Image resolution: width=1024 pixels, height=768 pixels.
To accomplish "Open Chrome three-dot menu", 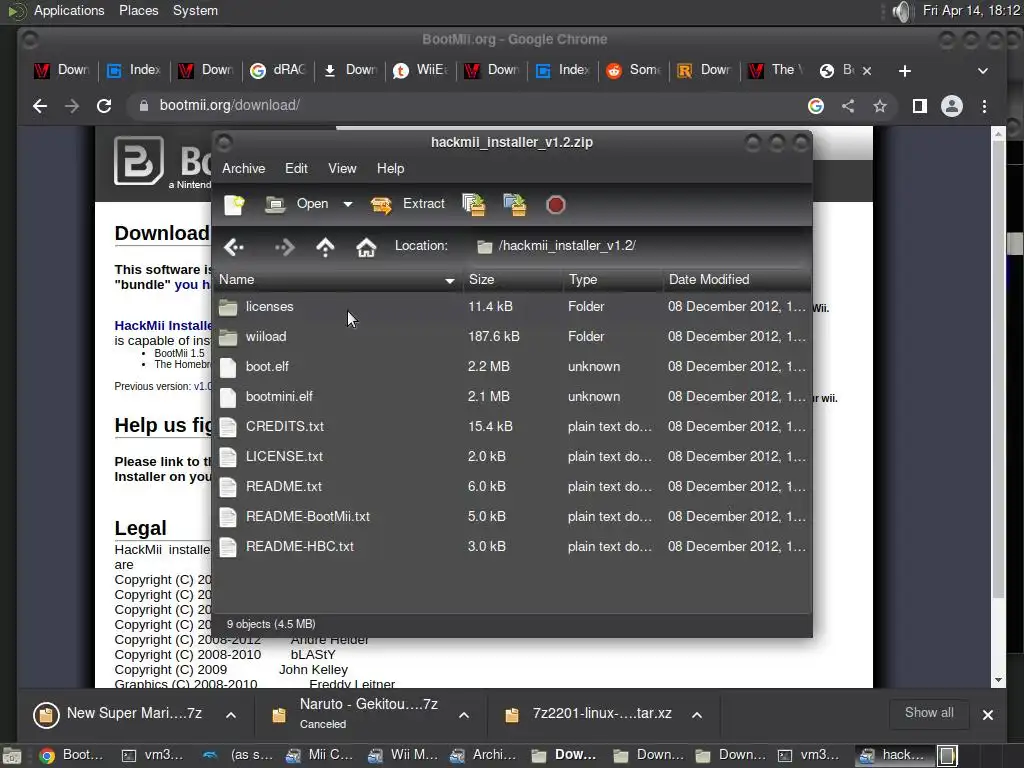I will coord(984,106).
